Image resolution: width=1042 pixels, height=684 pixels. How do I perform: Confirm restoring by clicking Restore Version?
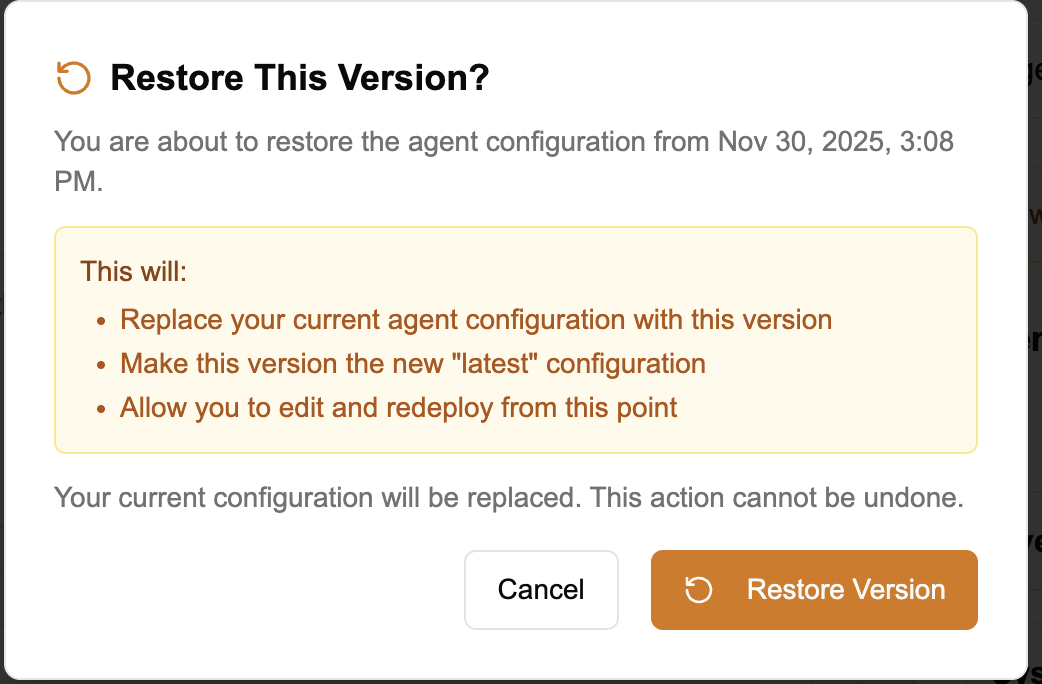(x=814, y=590)
